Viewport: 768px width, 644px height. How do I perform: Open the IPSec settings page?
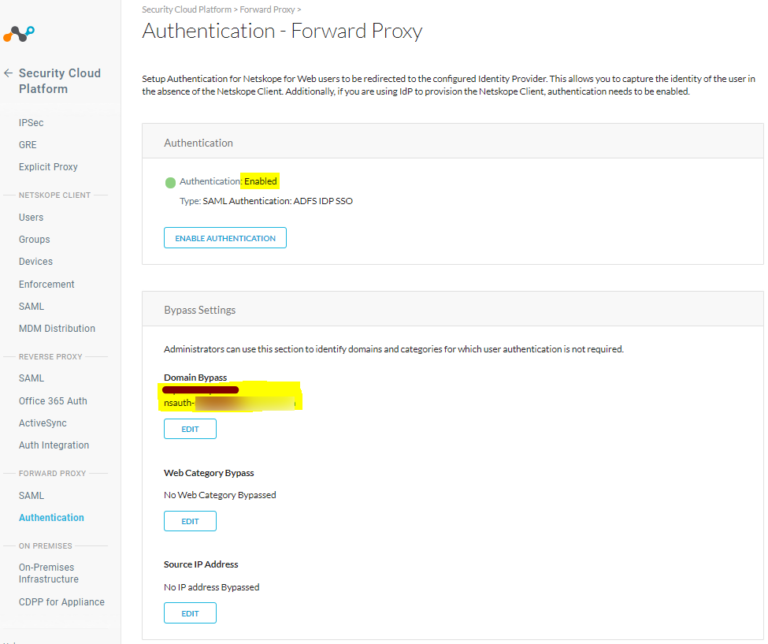(x=31, y=122)
